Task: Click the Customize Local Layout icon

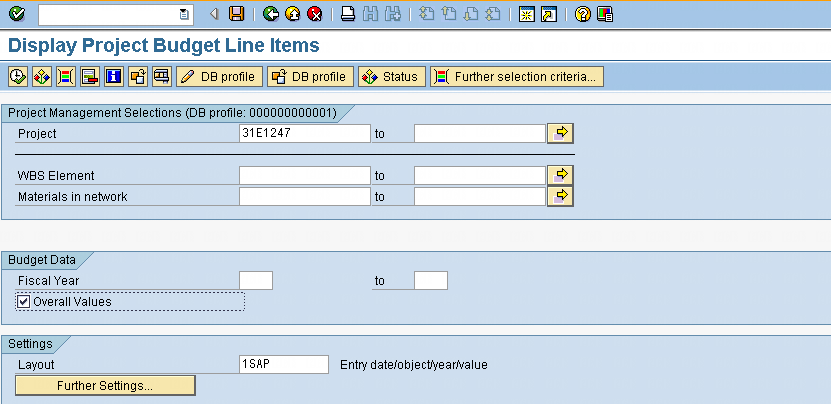Action: tap(605, 14)
